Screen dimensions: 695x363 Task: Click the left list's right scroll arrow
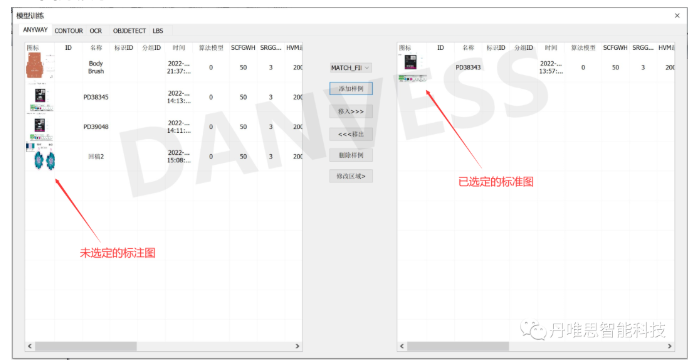(x=297, y=346)
